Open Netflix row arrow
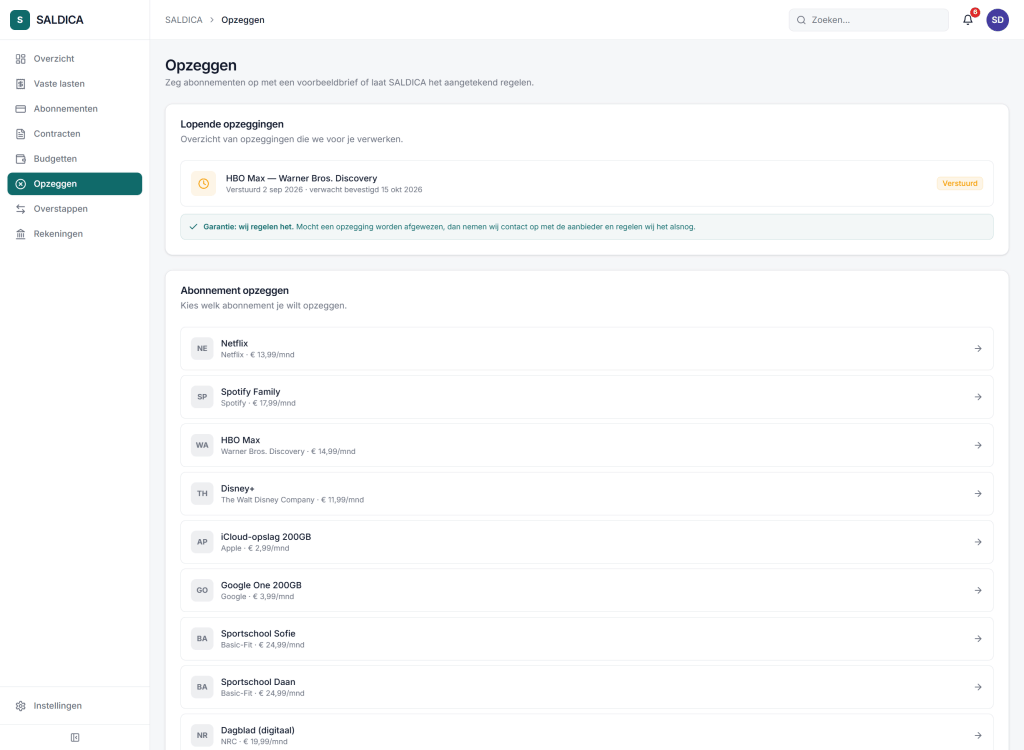Screen dimensions: 1024x750 pos(978,349)
